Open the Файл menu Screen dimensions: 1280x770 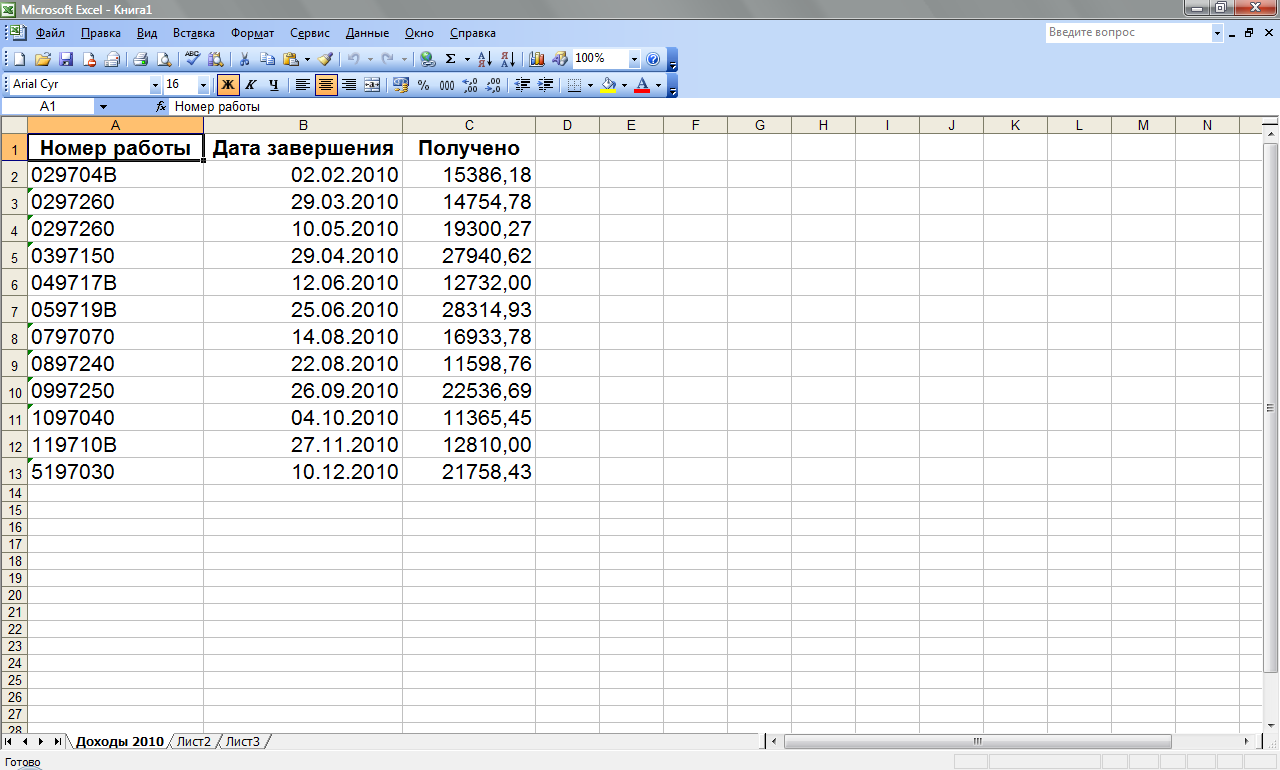tap(50, 33)
